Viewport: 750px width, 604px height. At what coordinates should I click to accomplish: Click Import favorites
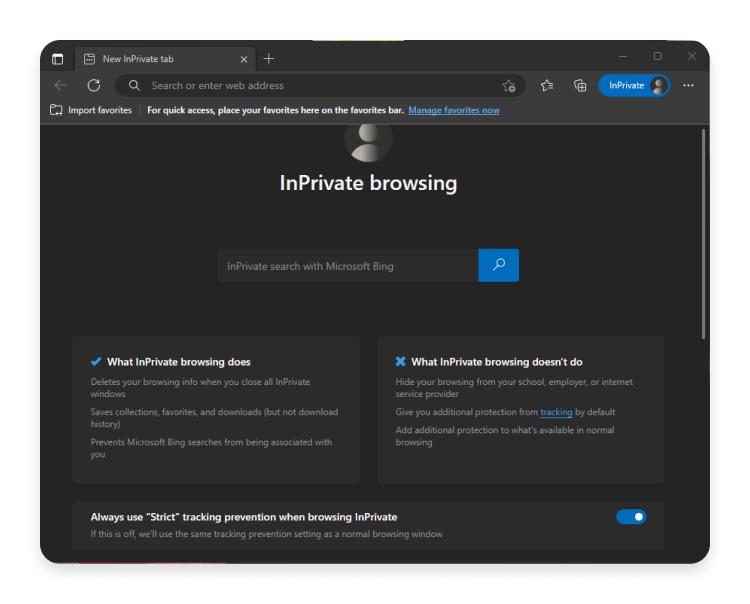point(91,110)
